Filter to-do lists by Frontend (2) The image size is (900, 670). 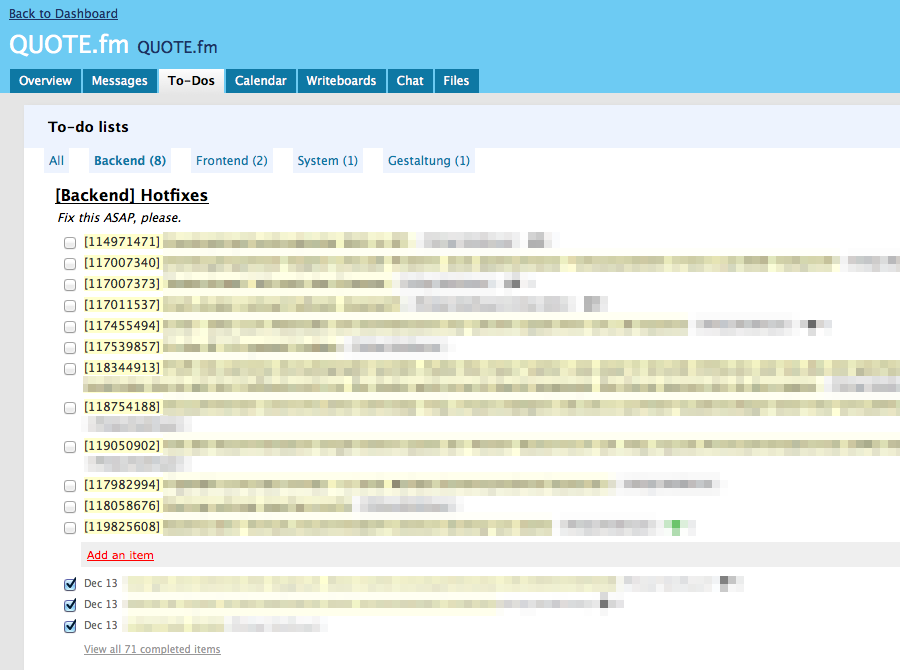[x=231, y=161]
